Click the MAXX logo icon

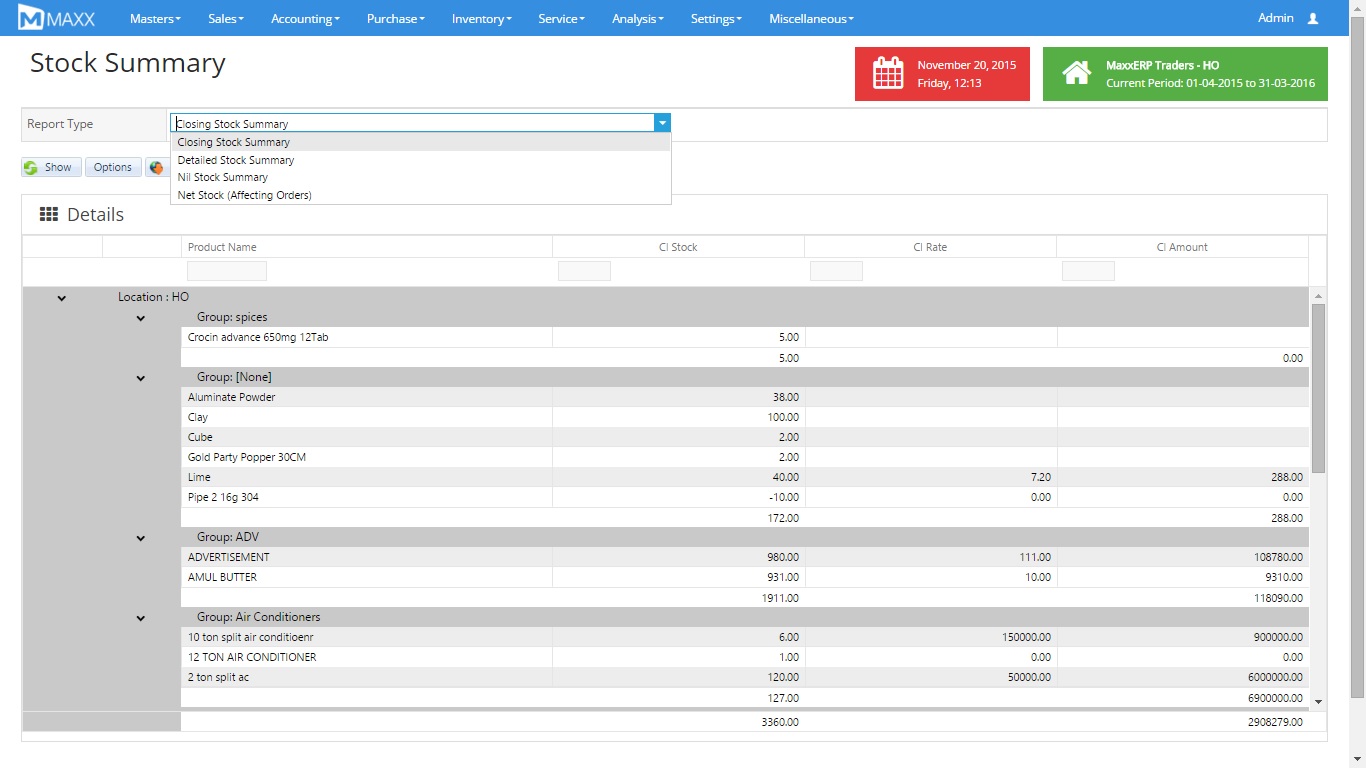coord(31,18)
